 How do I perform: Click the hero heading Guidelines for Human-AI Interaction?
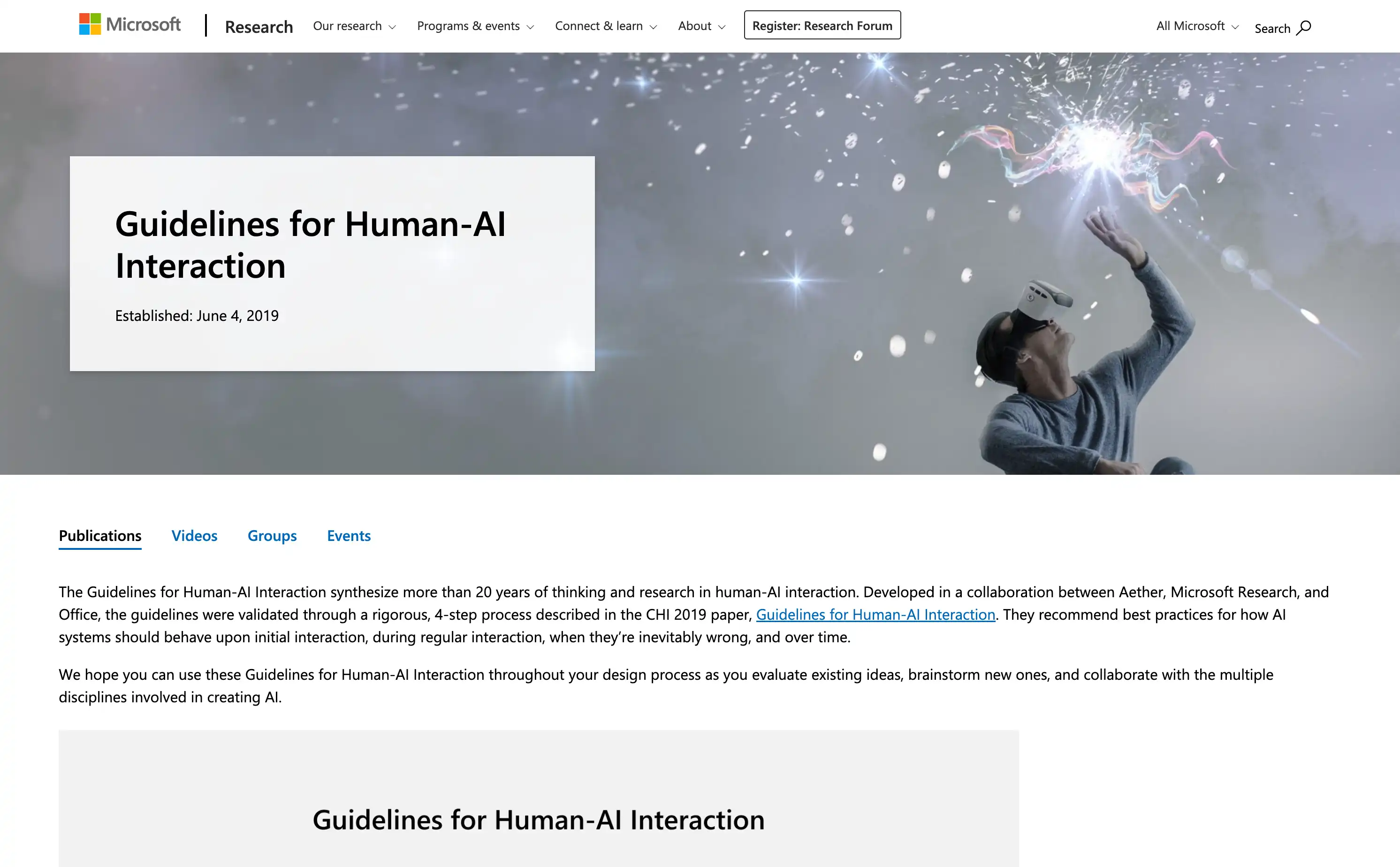coord(310,244)
